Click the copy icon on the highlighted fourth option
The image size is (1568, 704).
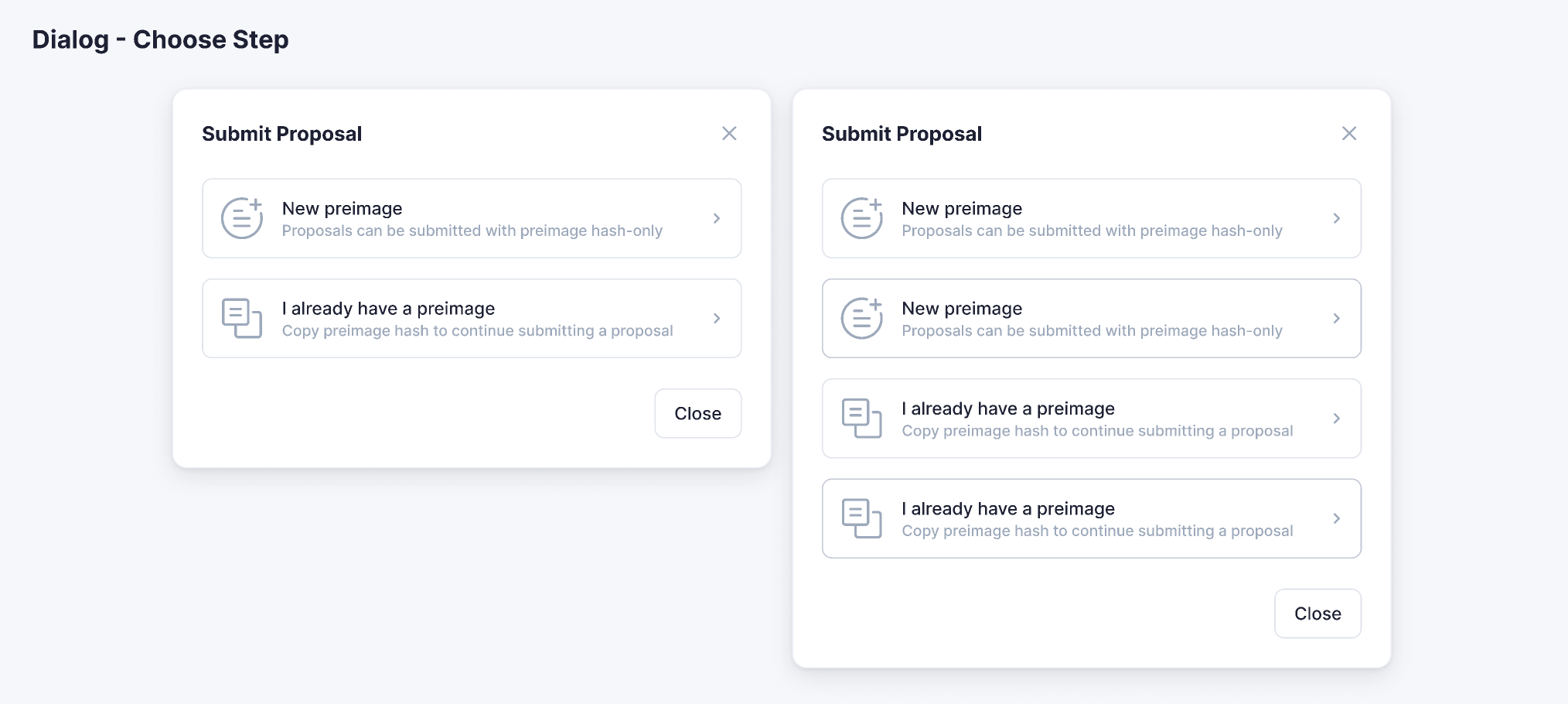coord(861,518)
